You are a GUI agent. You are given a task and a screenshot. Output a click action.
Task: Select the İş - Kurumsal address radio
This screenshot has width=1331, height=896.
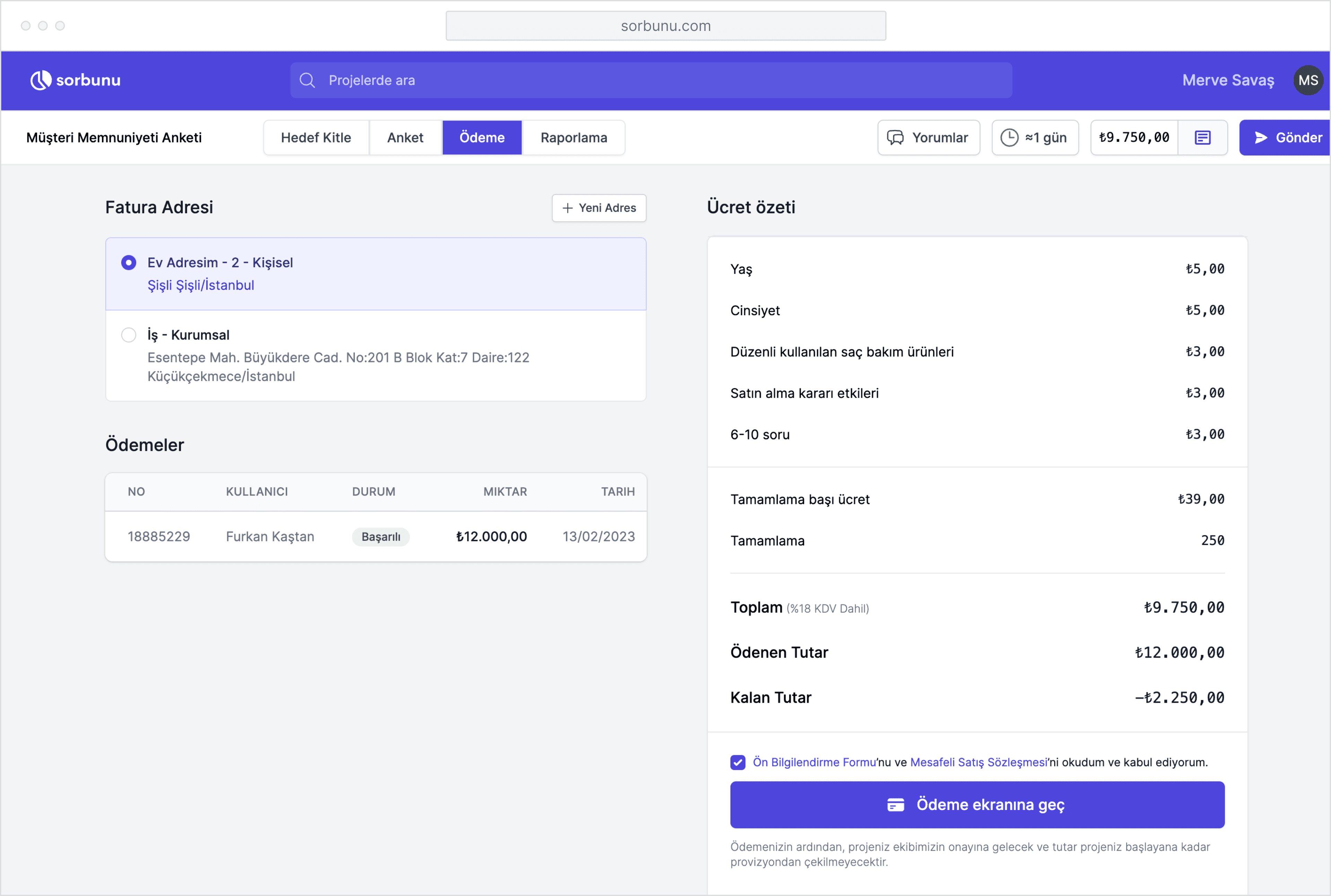(129, 335)
